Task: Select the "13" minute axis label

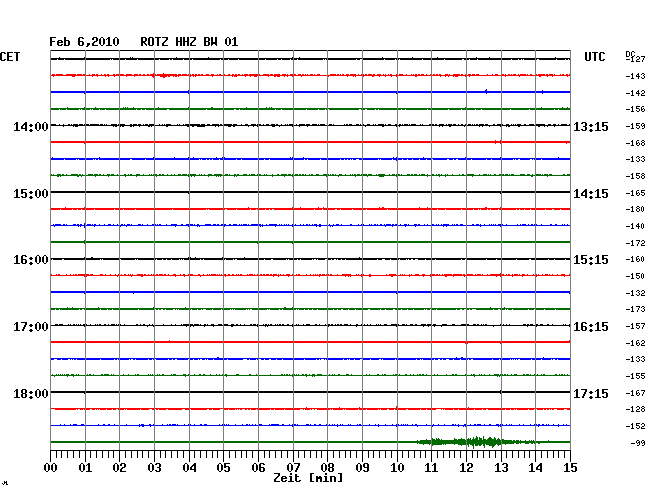Action: (x=501, y=468)
